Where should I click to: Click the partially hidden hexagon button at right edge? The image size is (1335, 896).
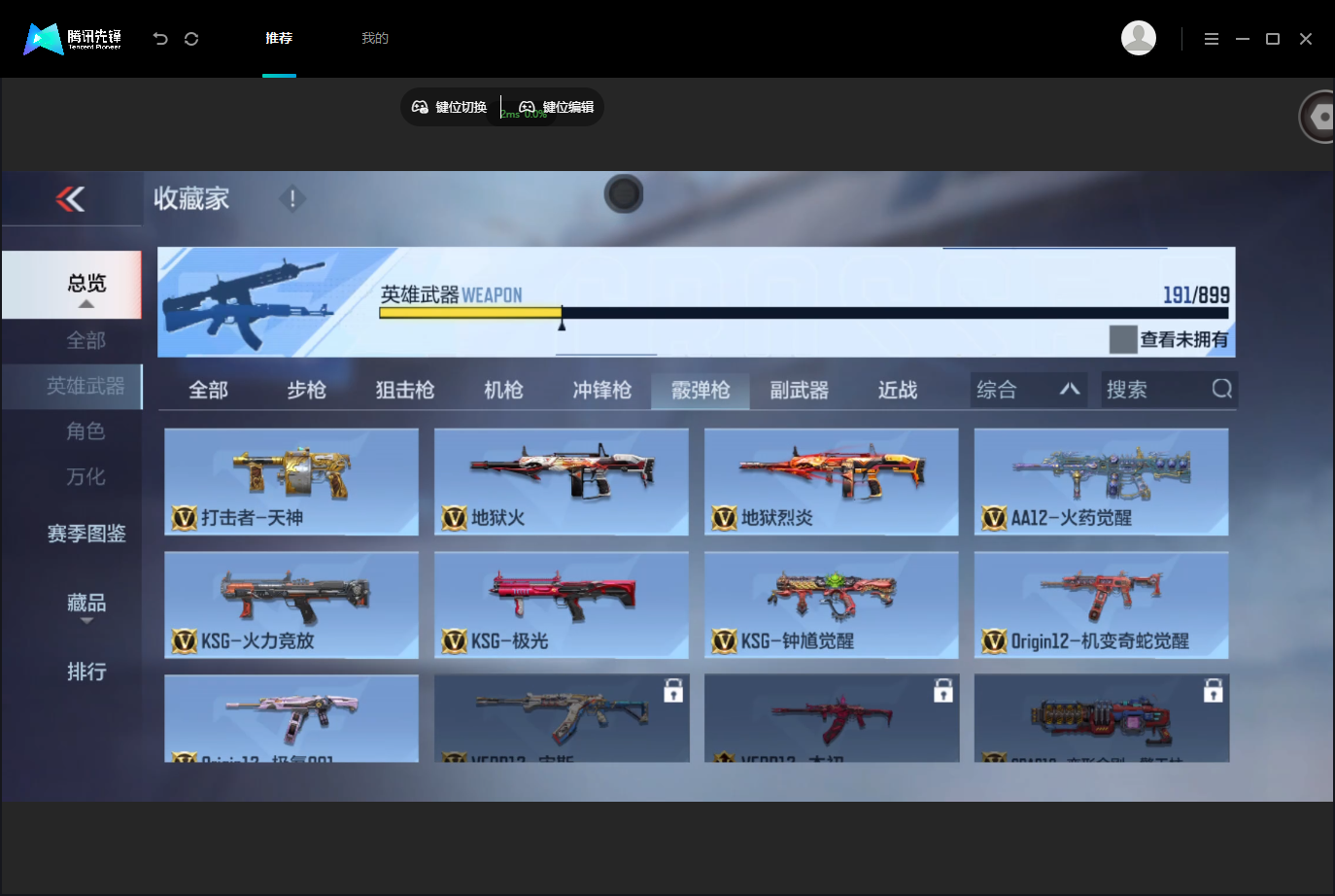[x=1317, y=117]
